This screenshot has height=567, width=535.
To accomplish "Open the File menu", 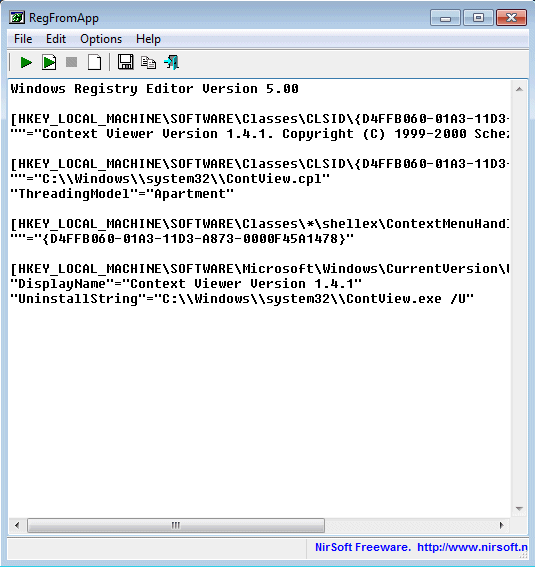I will tap(23, 39).
